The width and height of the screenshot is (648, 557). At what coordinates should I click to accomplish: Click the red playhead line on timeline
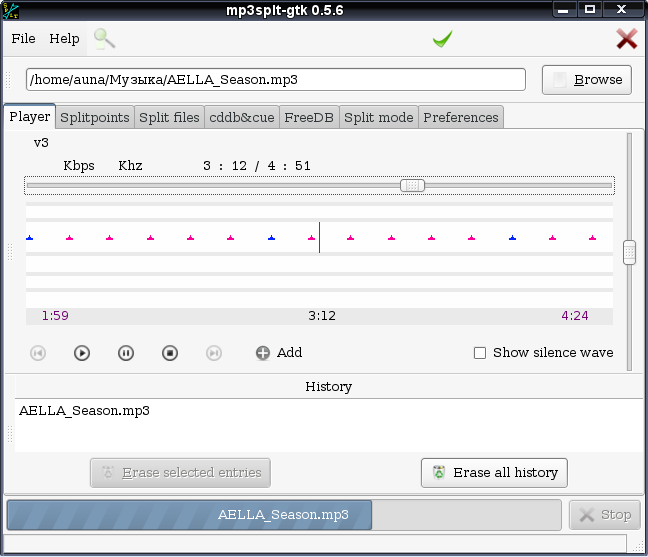[x=319, y=237]
